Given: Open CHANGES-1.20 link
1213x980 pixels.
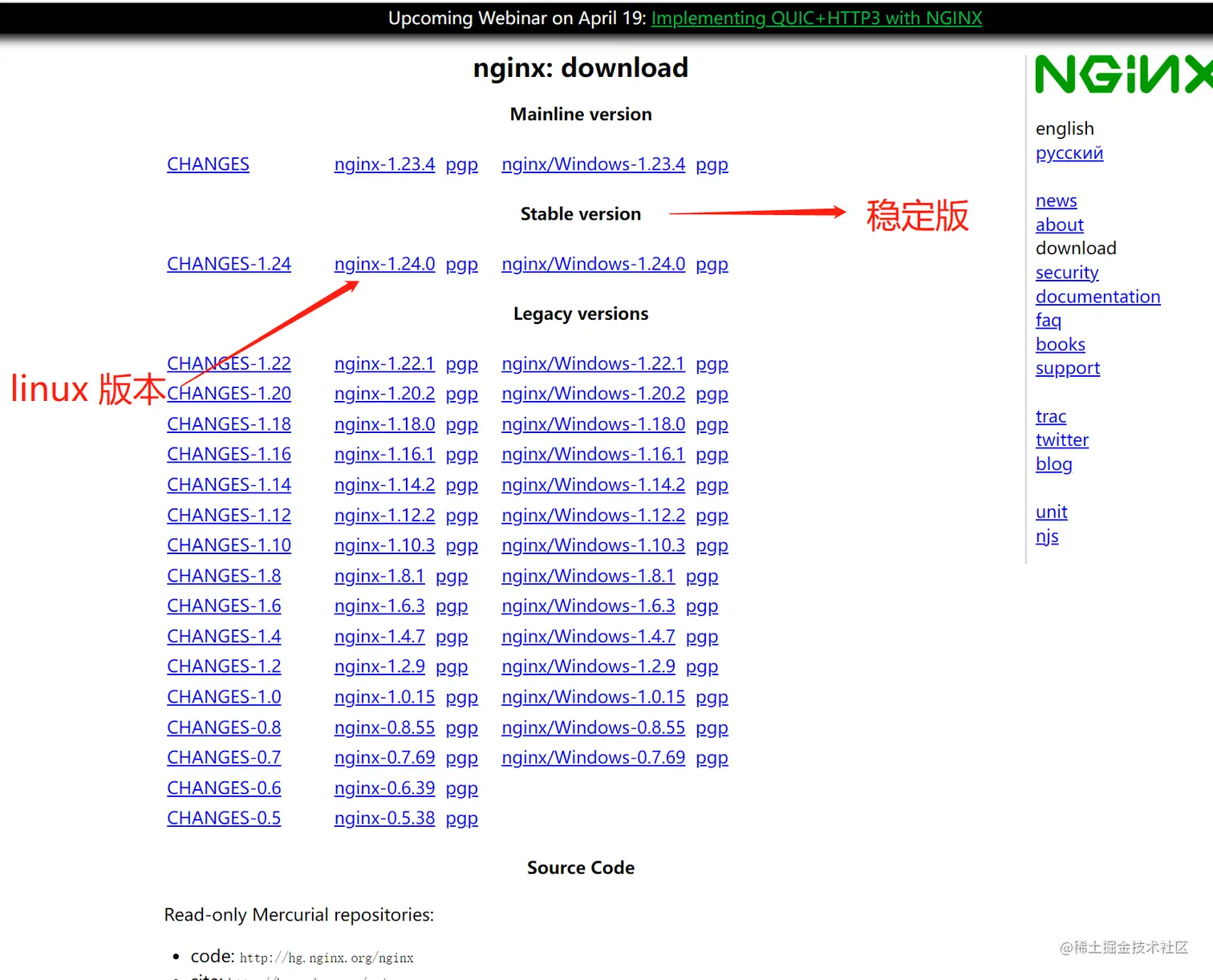Looking at the screenshot, I should 229,394.
